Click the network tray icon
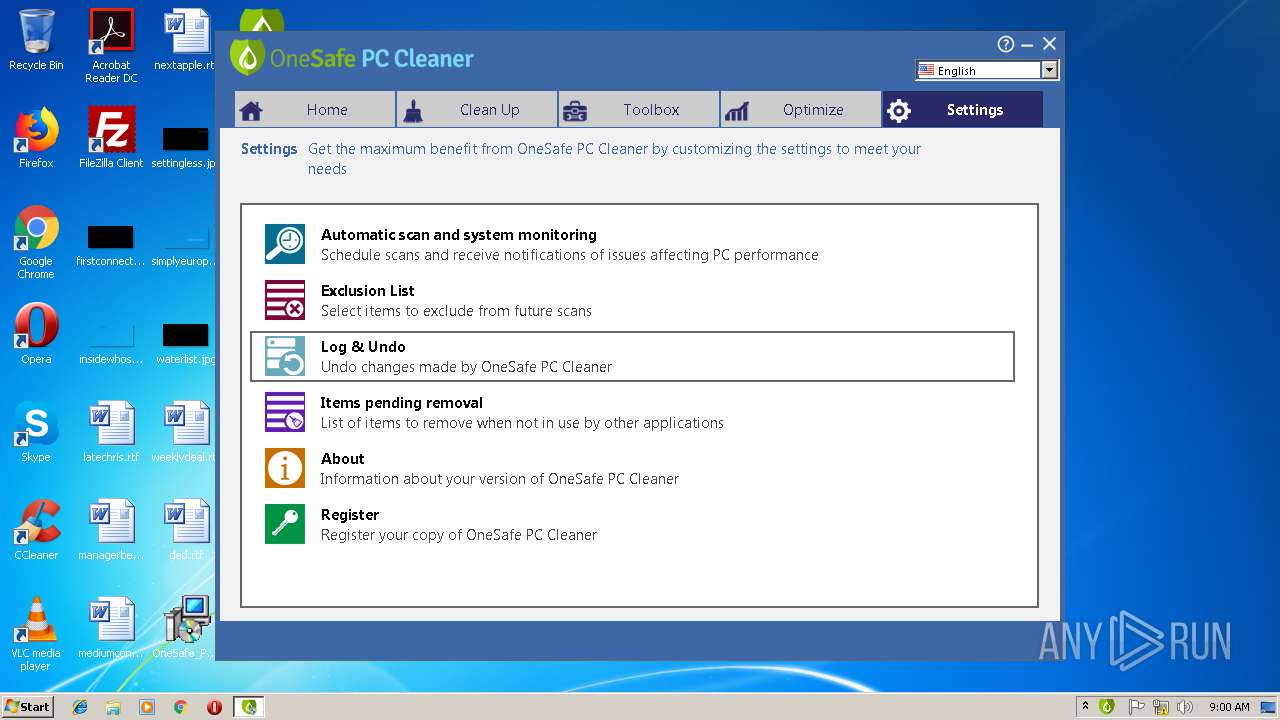The width and height of the screenshot is (1280, 720). [x=1161, y=707]
